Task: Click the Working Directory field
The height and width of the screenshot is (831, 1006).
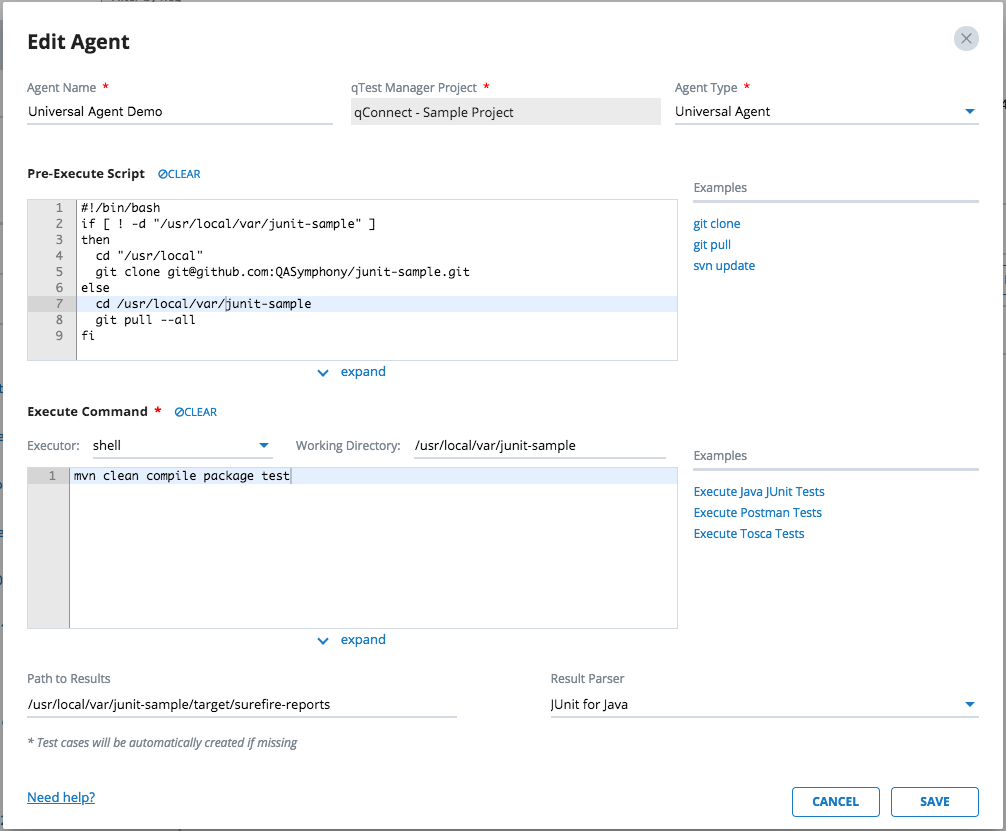Action: [x=539, y=446]
